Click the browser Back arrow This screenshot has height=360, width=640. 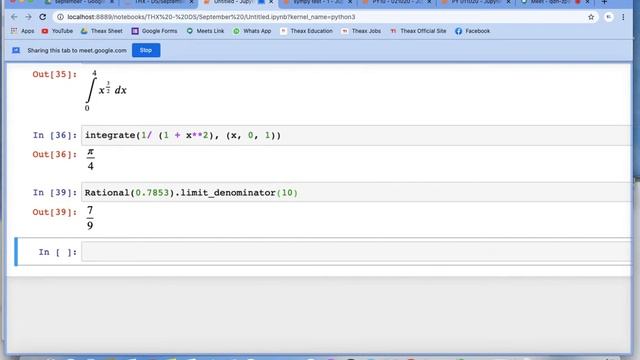(14, 17)
